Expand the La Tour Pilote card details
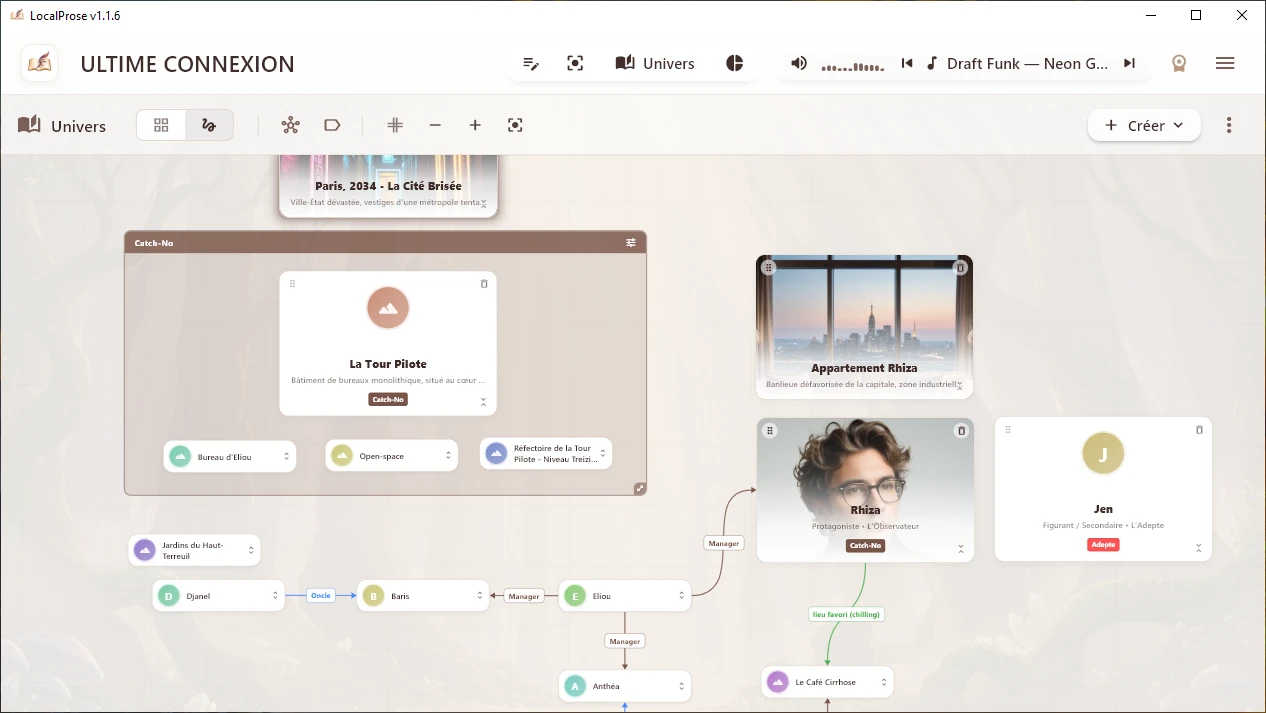The image size is (1266, 713). pos(483,403)
